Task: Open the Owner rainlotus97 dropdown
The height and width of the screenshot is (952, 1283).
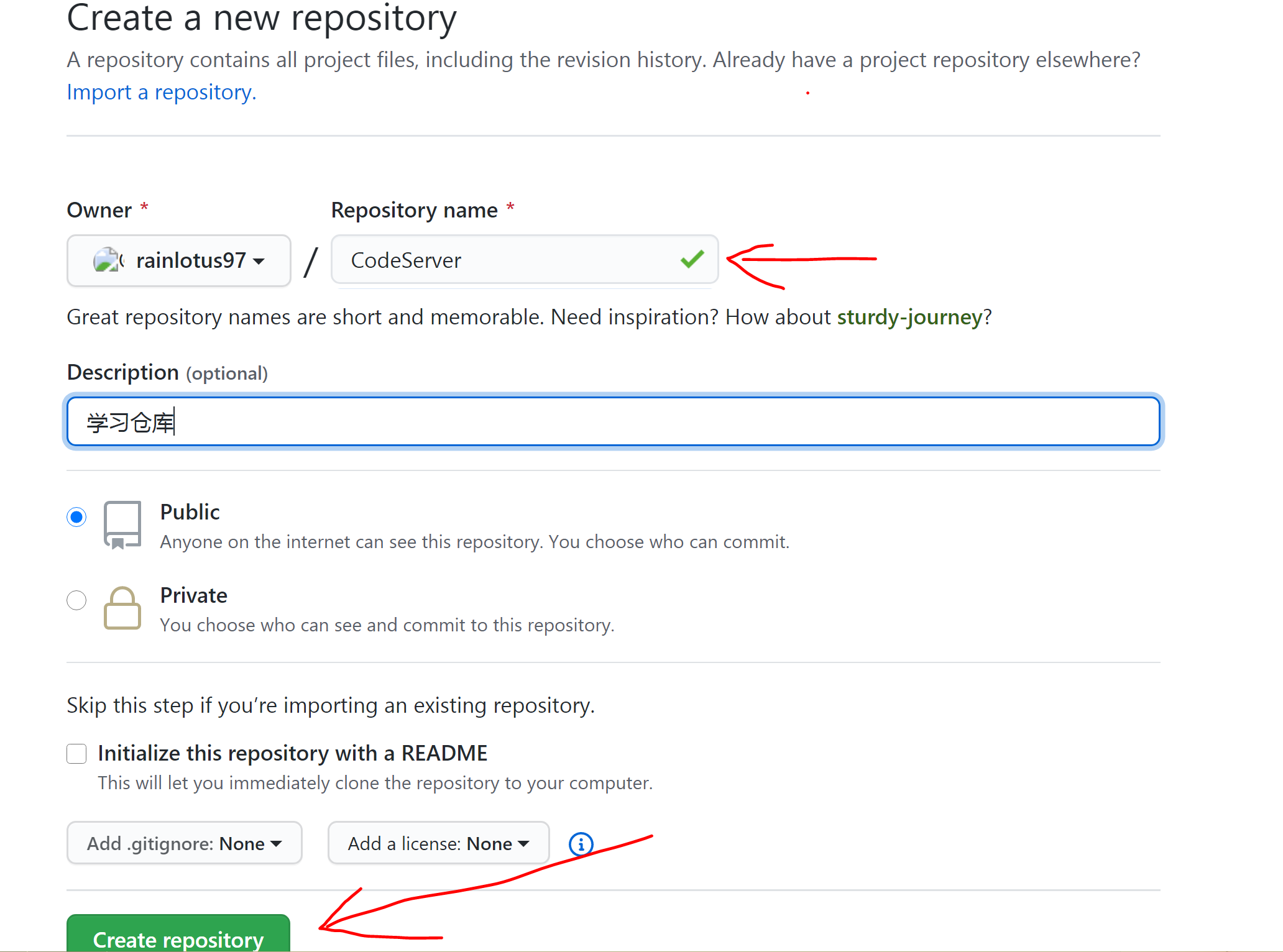Action: pos(178,260)
